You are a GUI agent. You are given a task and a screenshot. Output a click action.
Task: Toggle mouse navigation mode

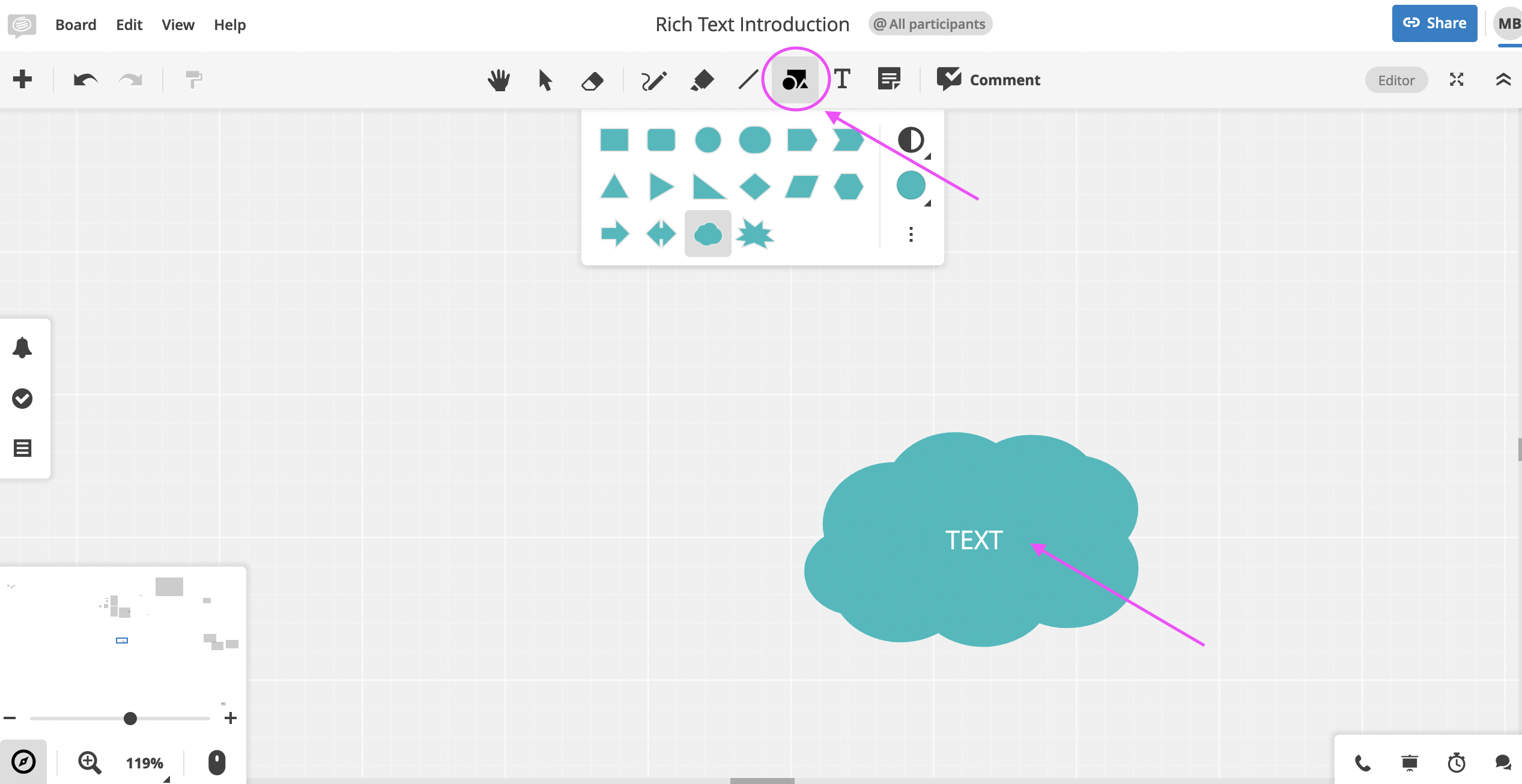tap(216, 762)
